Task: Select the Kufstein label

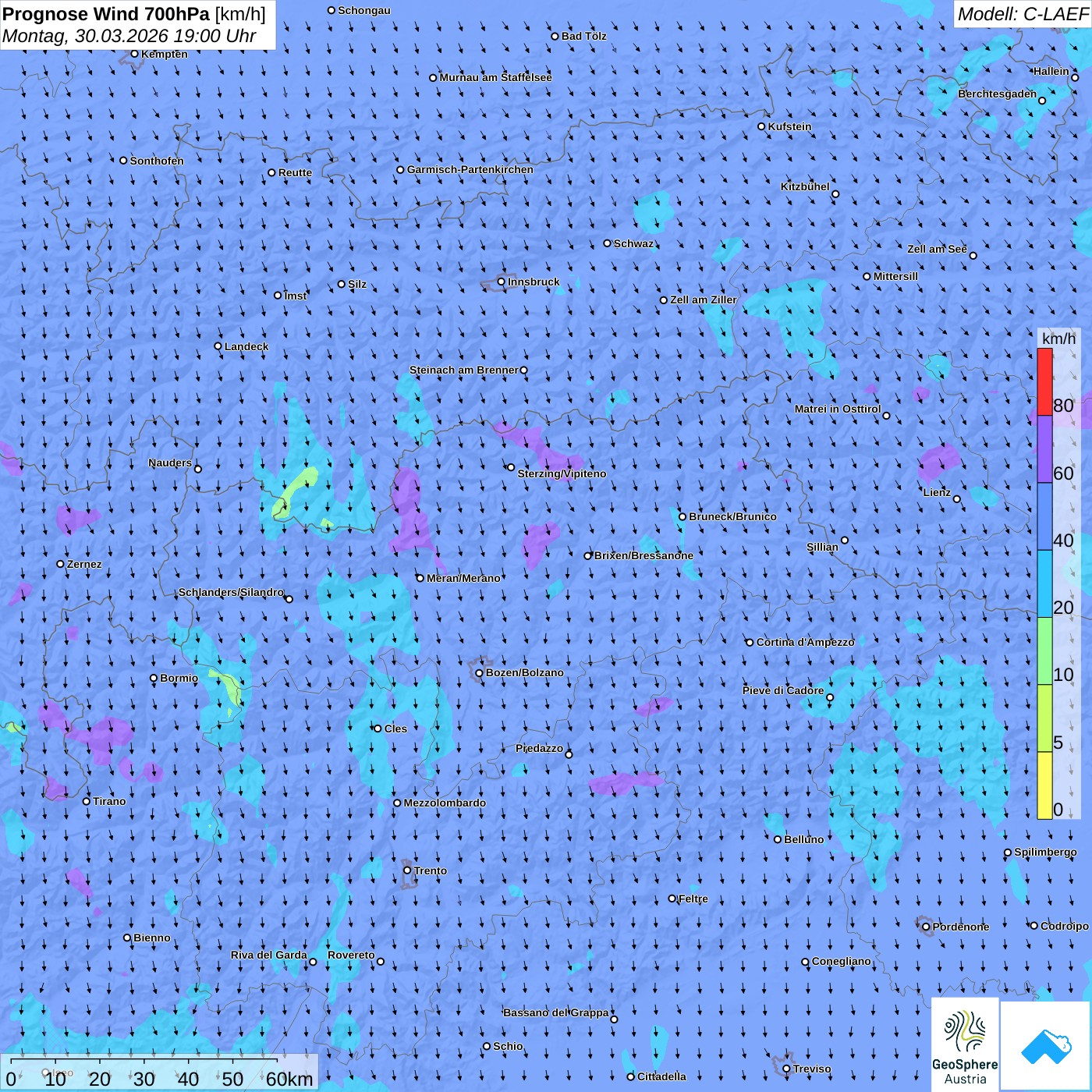Action: [x=789, y=126]
